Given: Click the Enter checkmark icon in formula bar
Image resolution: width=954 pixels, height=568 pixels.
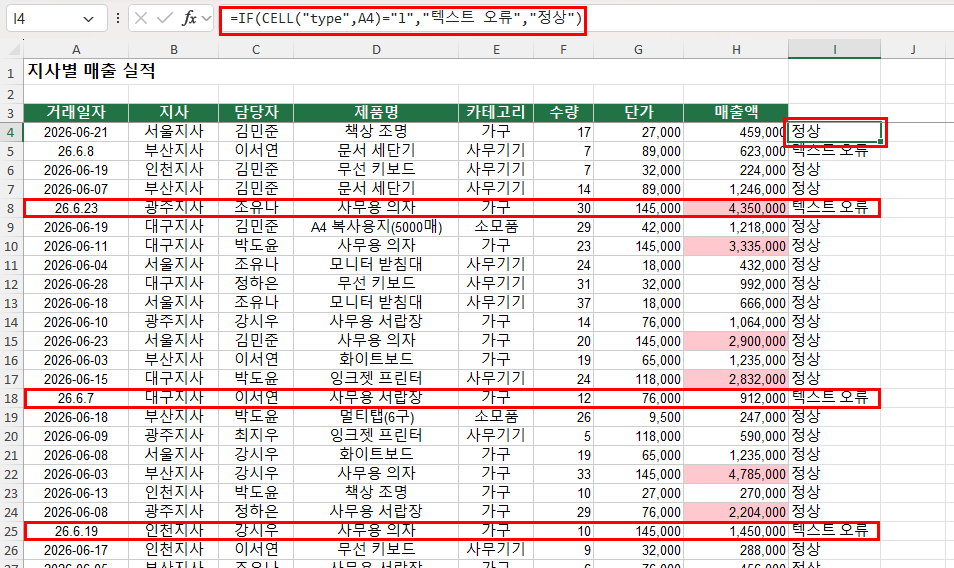Looking at the screenshot, I should tap(164, 19).
